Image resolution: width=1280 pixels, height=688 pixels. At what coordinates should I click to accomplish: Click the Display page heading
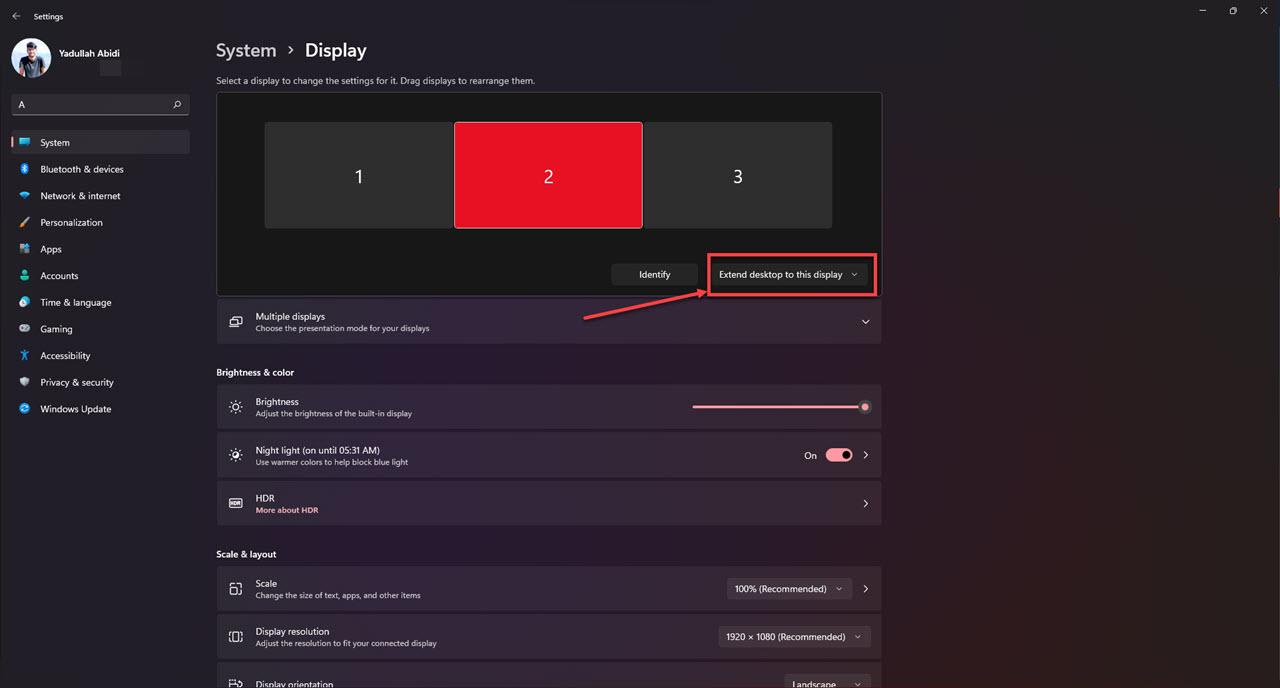[x=336, y=50]
